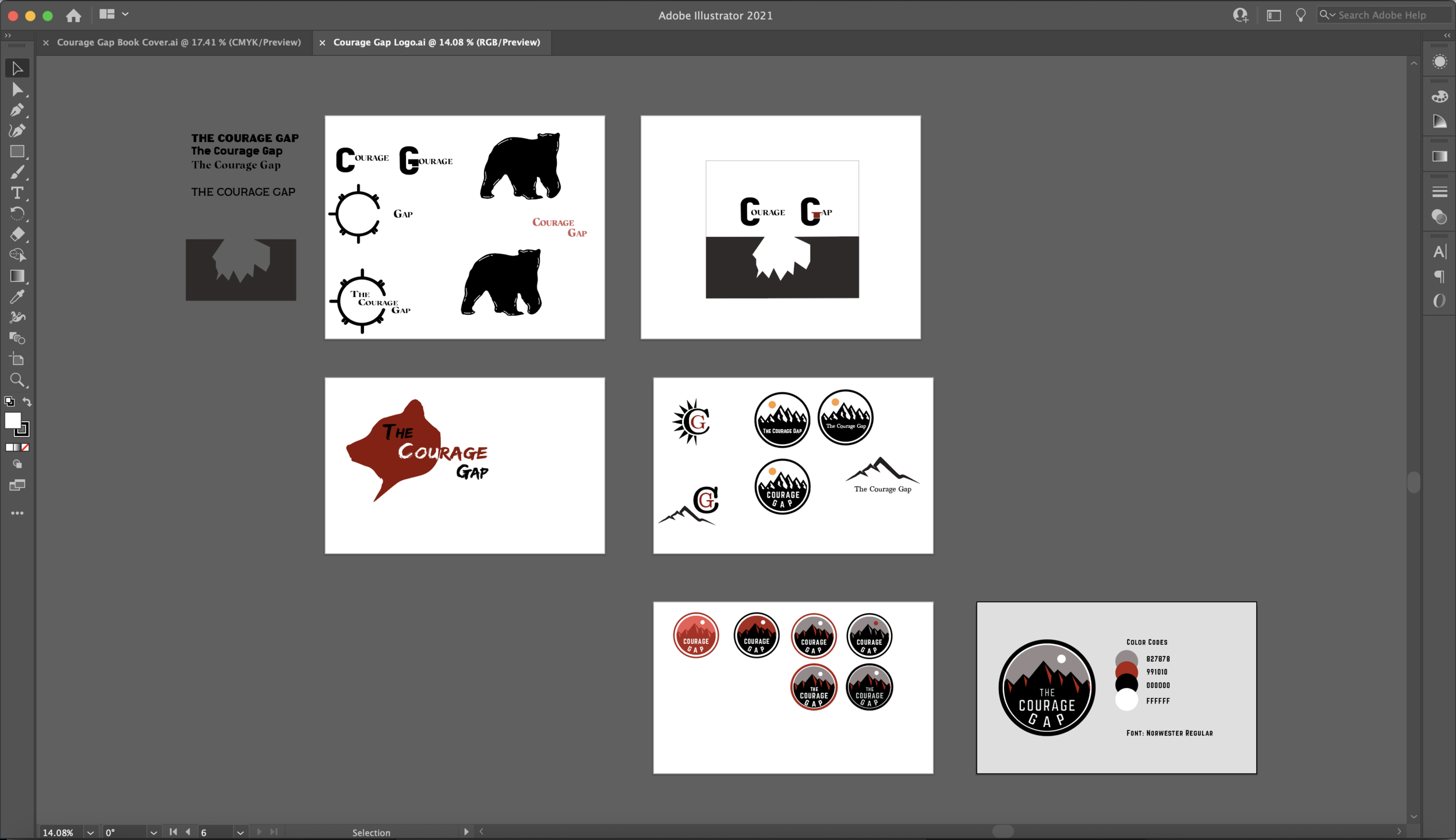Switch to Courage Gap Book Cover.ai tab

(179, 42)
